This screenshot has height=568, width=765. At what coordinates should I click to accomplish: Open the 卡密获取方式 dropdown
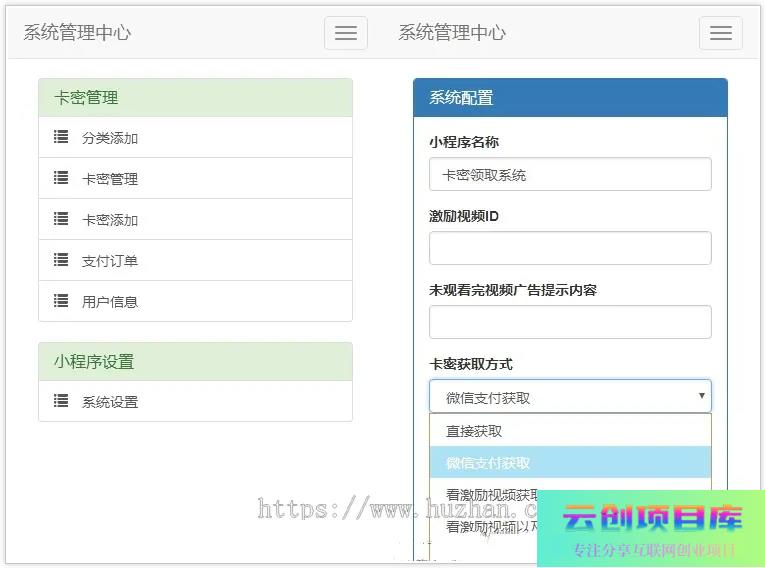coord(570,396)
